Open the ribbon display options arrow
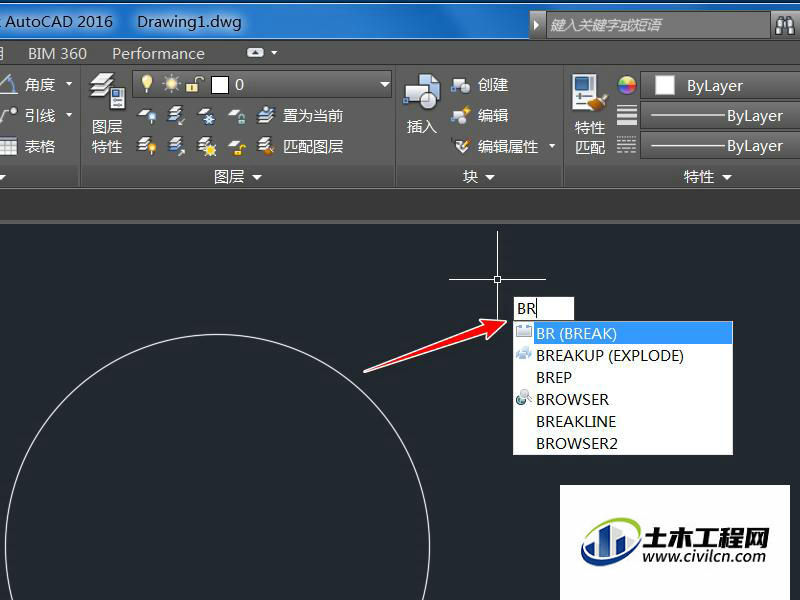The height and width of the screenshot is (600, 800). click(274, 53)
